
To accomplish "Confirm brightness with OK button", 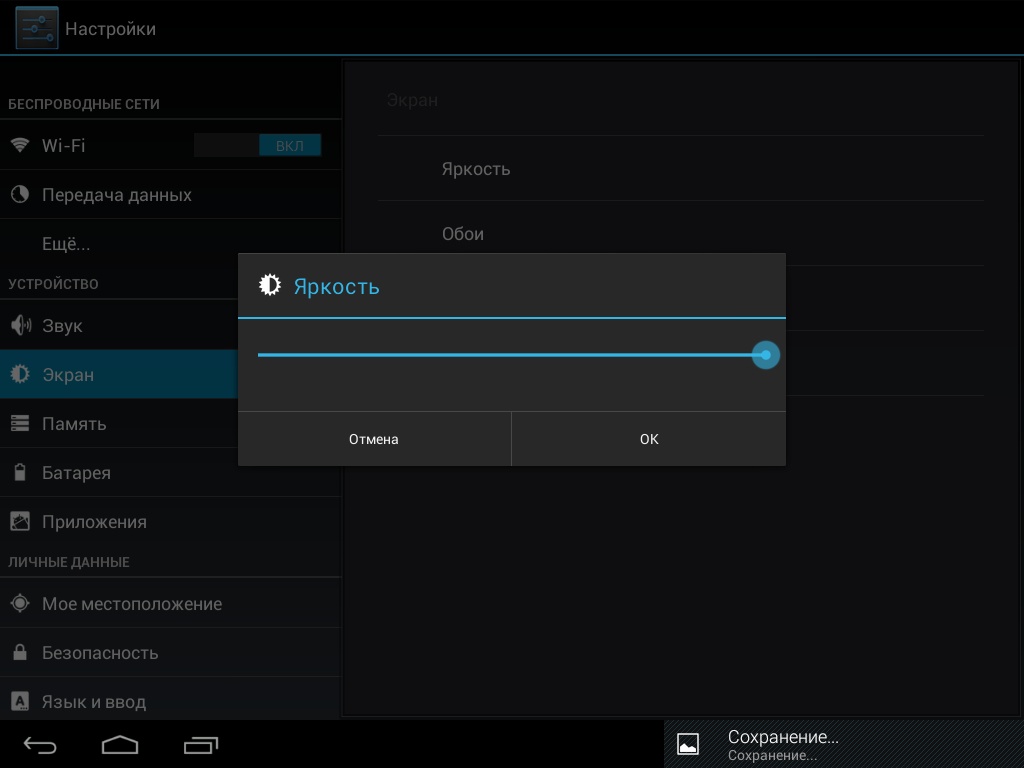I will 649,439.
